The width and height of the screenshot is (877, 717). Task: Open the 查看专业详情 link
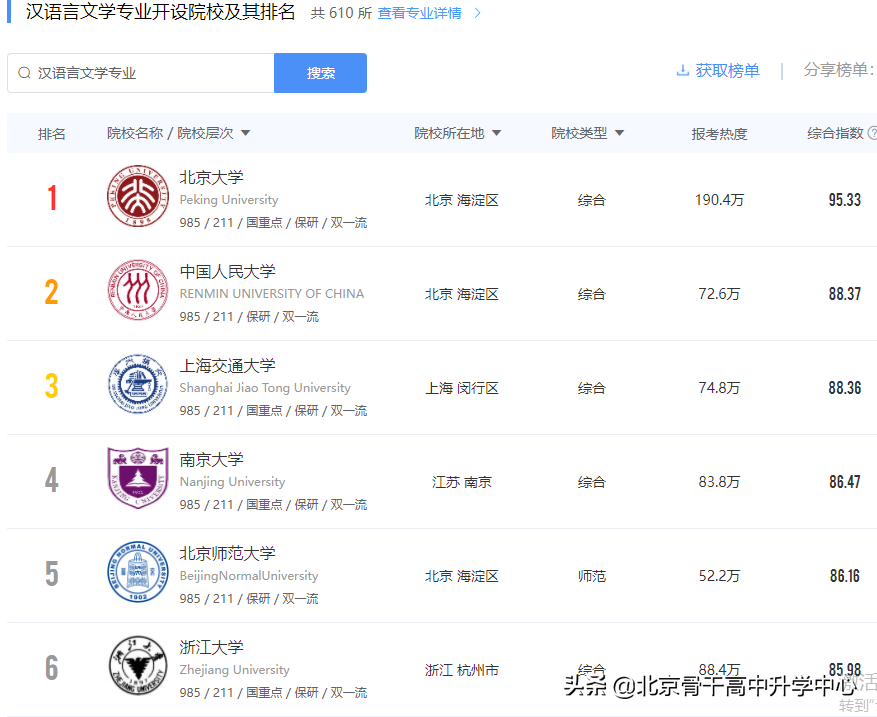tap(419, 14)
